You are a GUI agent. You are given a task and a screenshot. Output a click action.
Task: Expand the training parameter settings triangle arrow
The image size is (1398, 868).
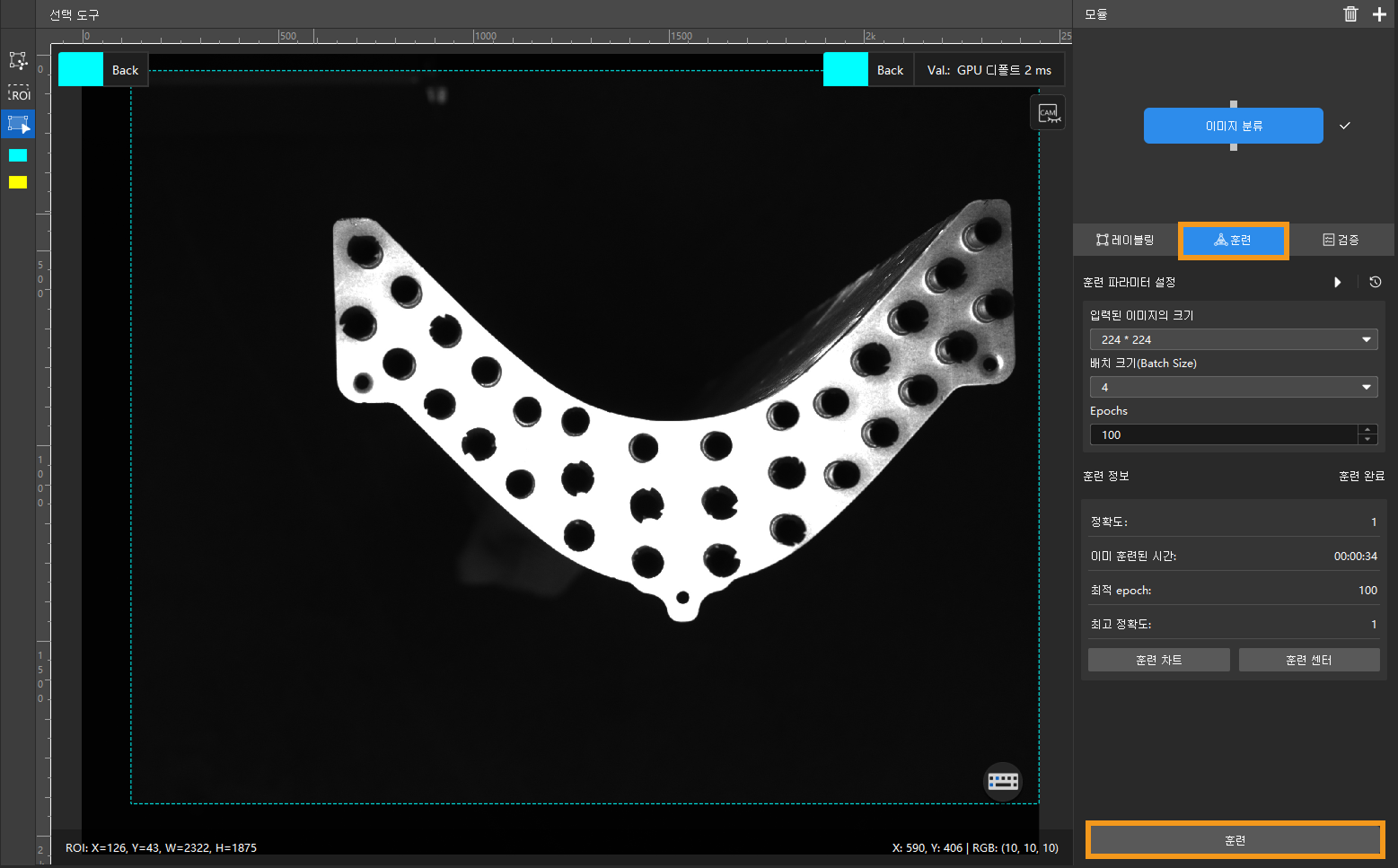tap(1338, 282)
